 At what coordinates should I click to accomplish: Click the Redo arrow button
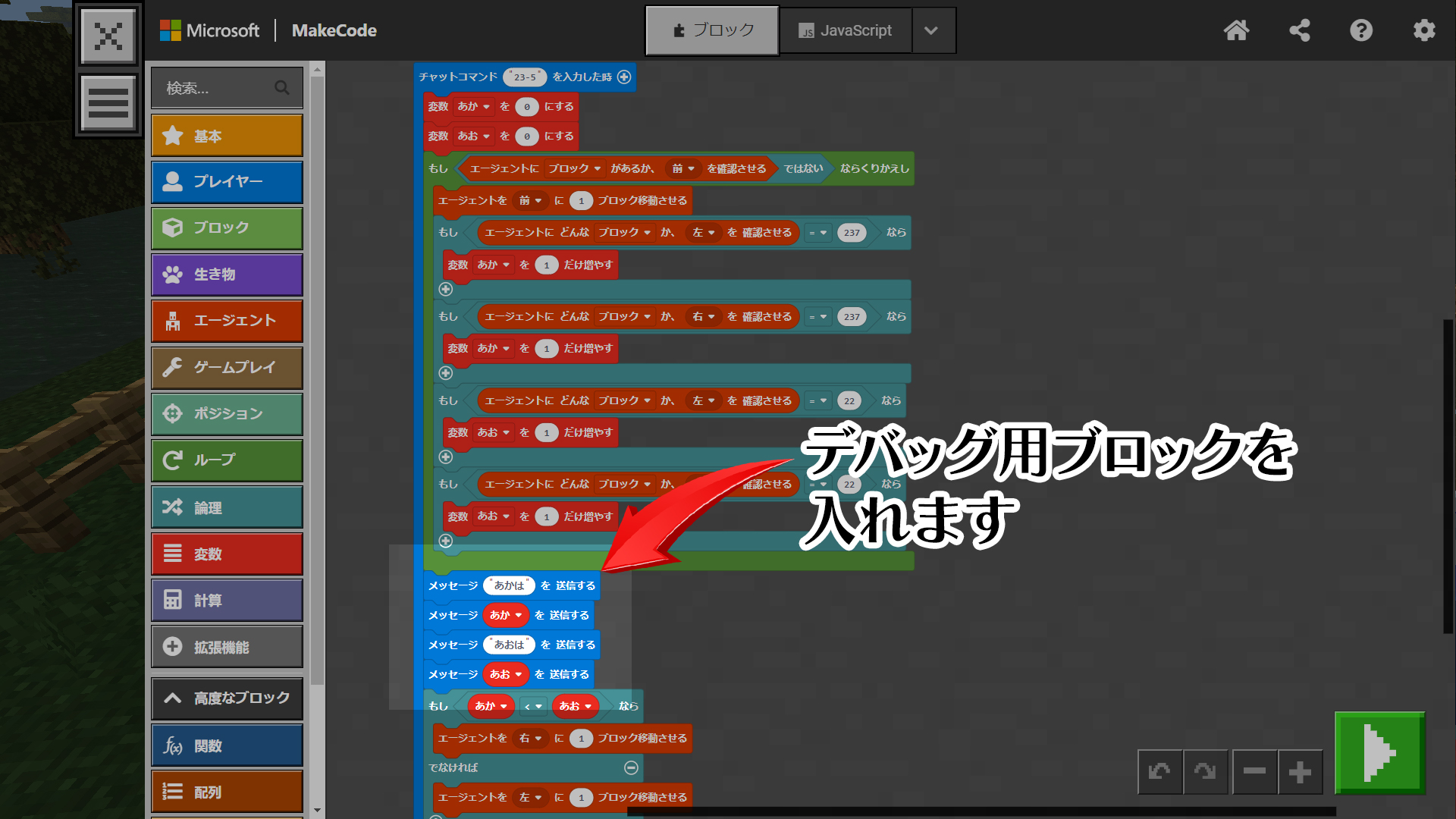[1205, 772]
